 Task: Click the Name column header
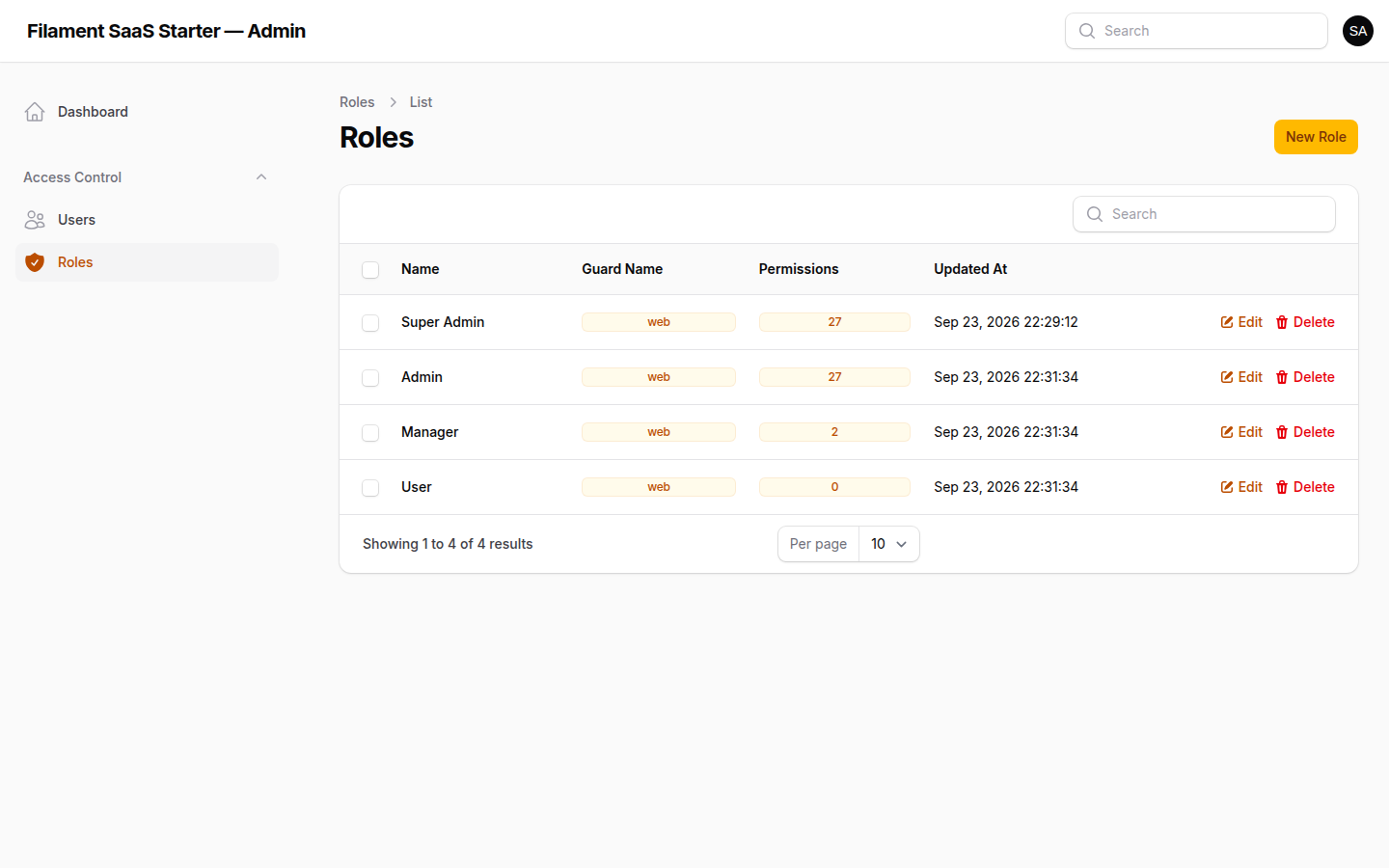tap(421, 269)
